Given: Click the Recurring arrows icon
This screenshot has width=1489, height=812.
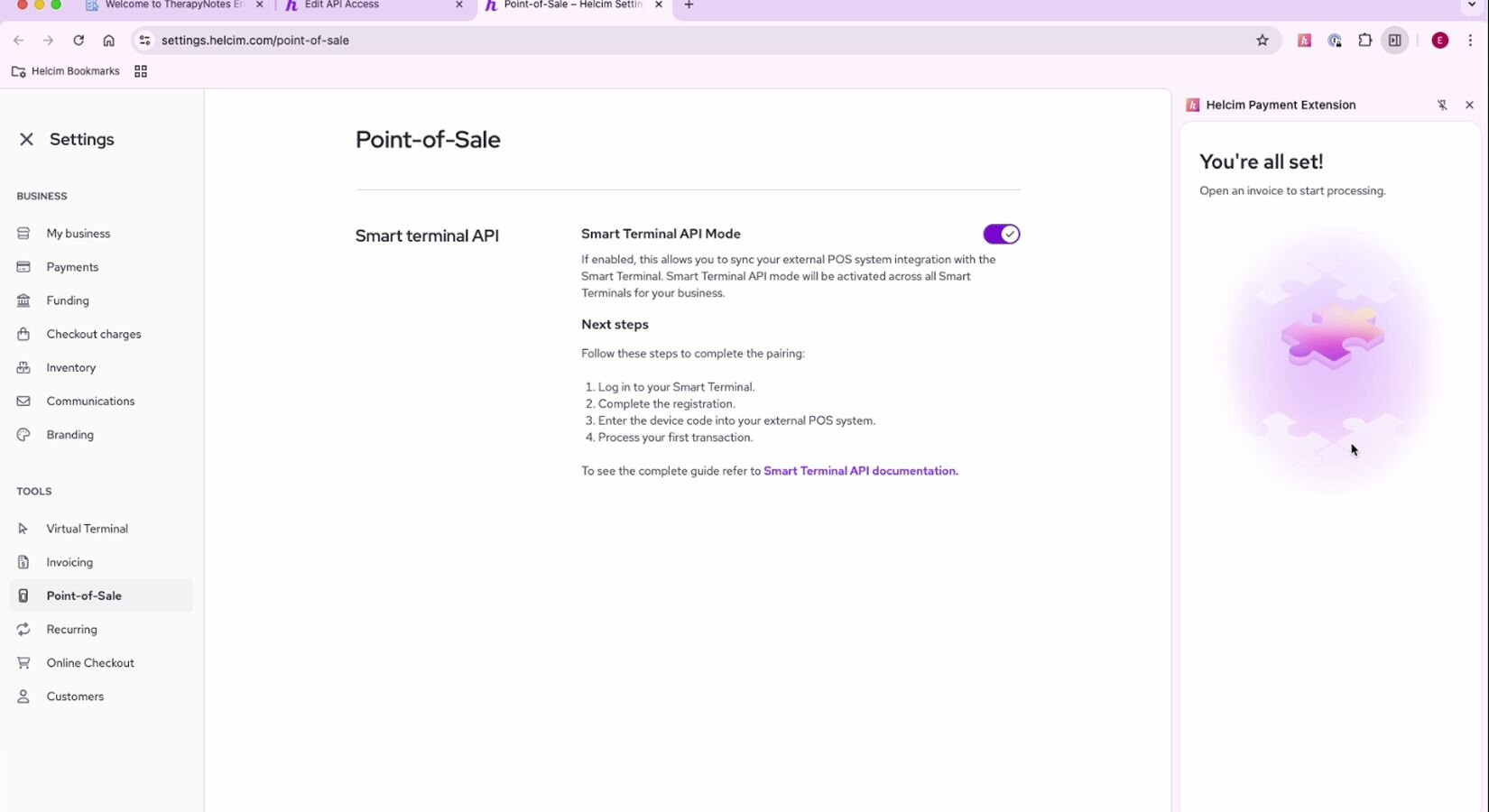Looking at the screenshot, I should 23,630.
